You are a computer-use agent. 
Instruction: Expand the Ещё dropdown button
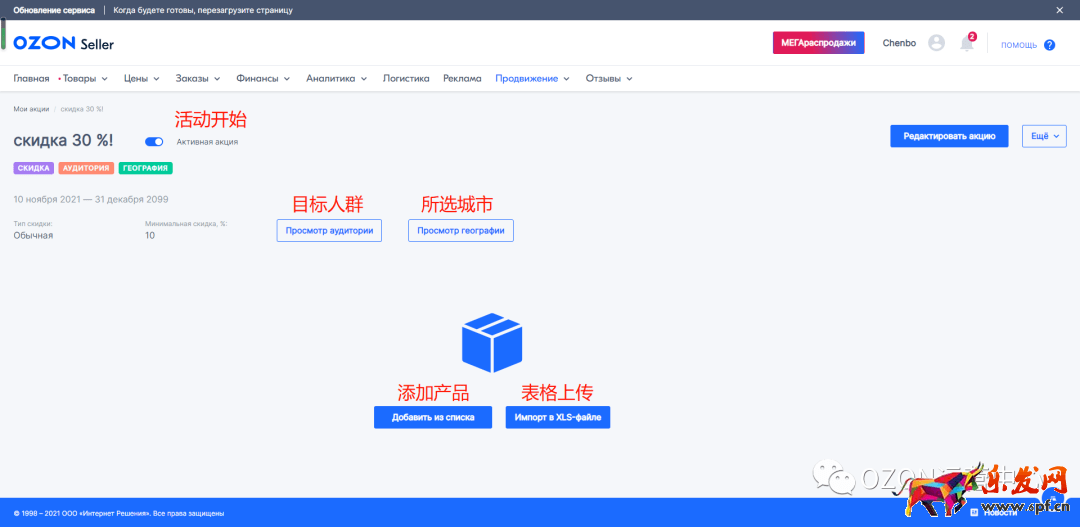1044,136
